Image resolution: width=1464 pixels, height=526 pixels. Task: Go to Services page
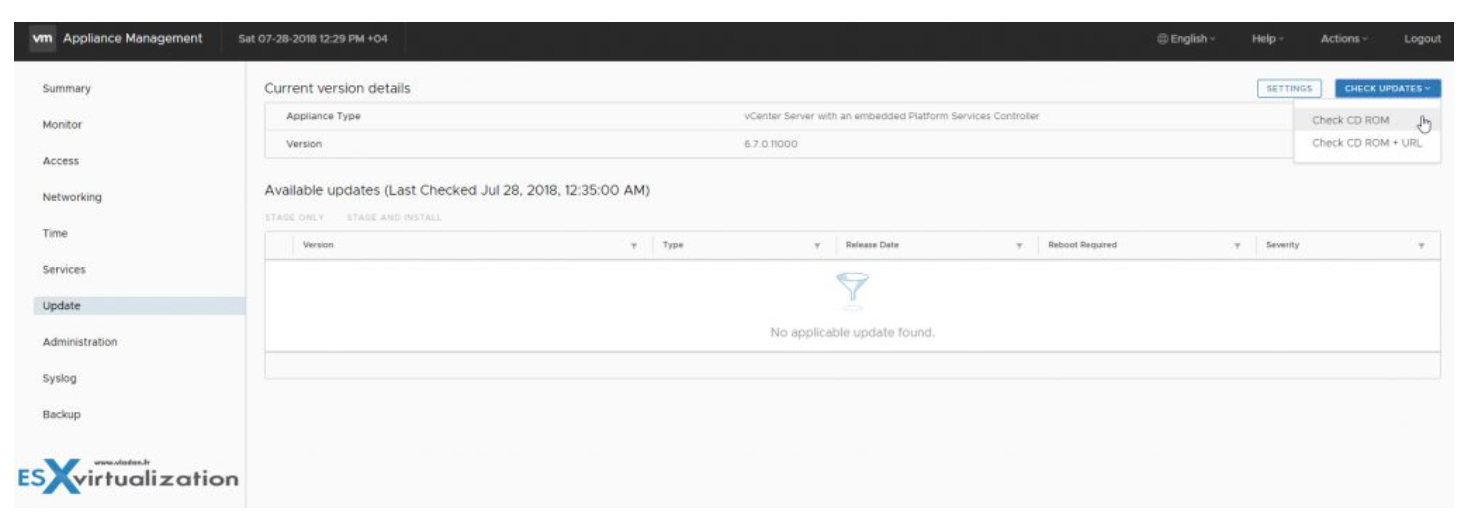click(x=64, y=270)
